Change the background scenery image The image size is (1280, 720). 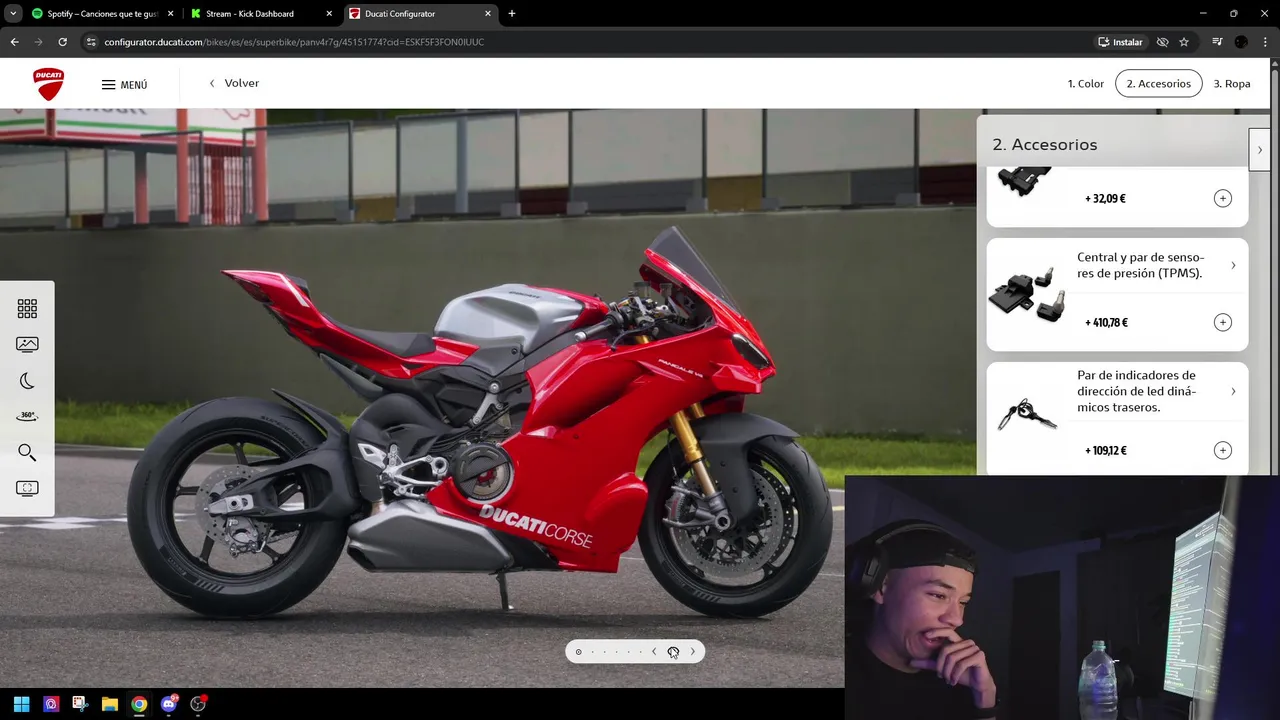click(x=27, y=344)
